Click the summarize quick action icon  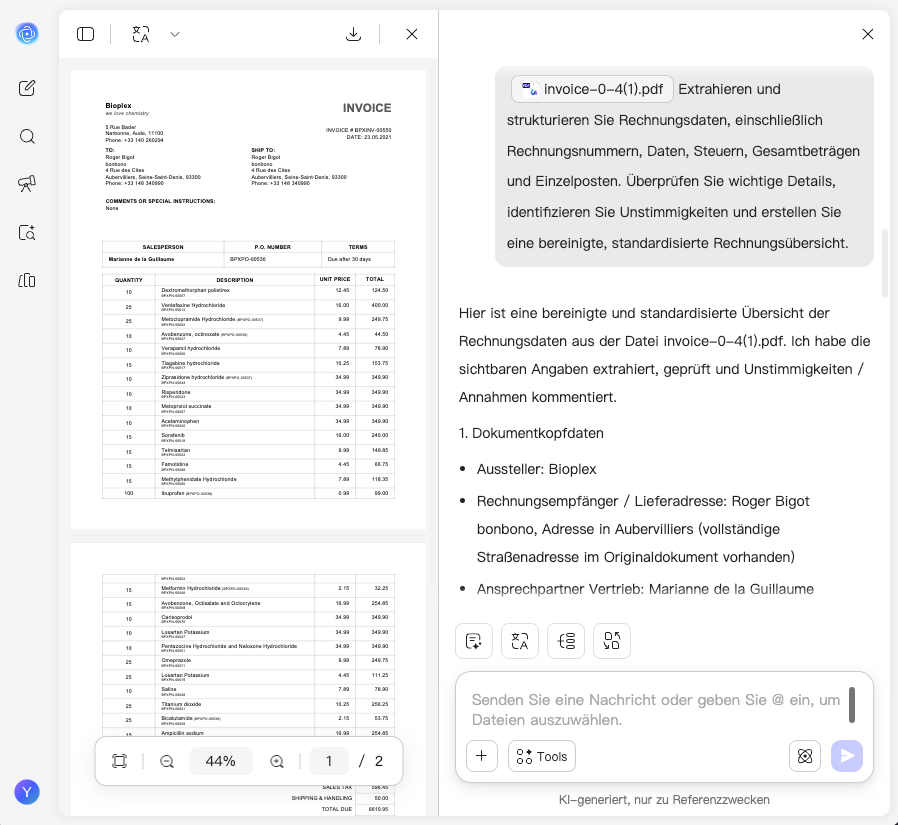(474, 641)
